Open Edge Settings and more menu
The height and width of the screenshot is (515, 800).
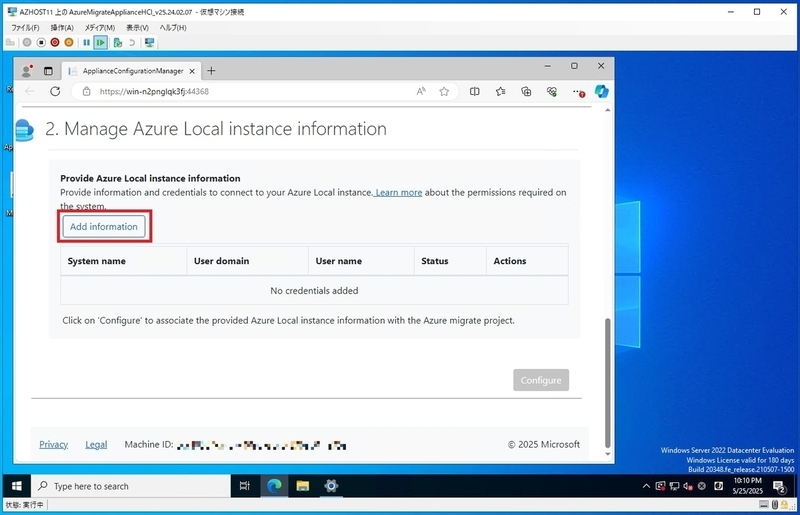[578, 92]
